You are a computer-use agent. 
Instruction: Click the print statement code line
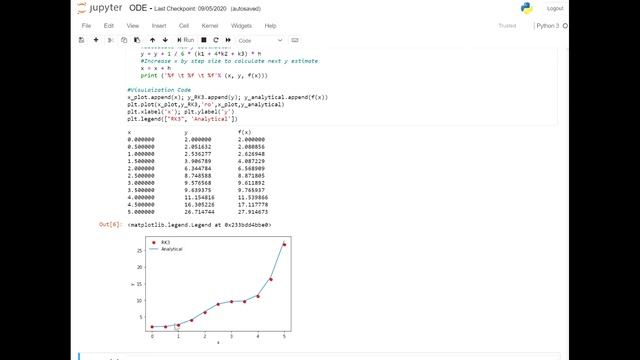204,76
